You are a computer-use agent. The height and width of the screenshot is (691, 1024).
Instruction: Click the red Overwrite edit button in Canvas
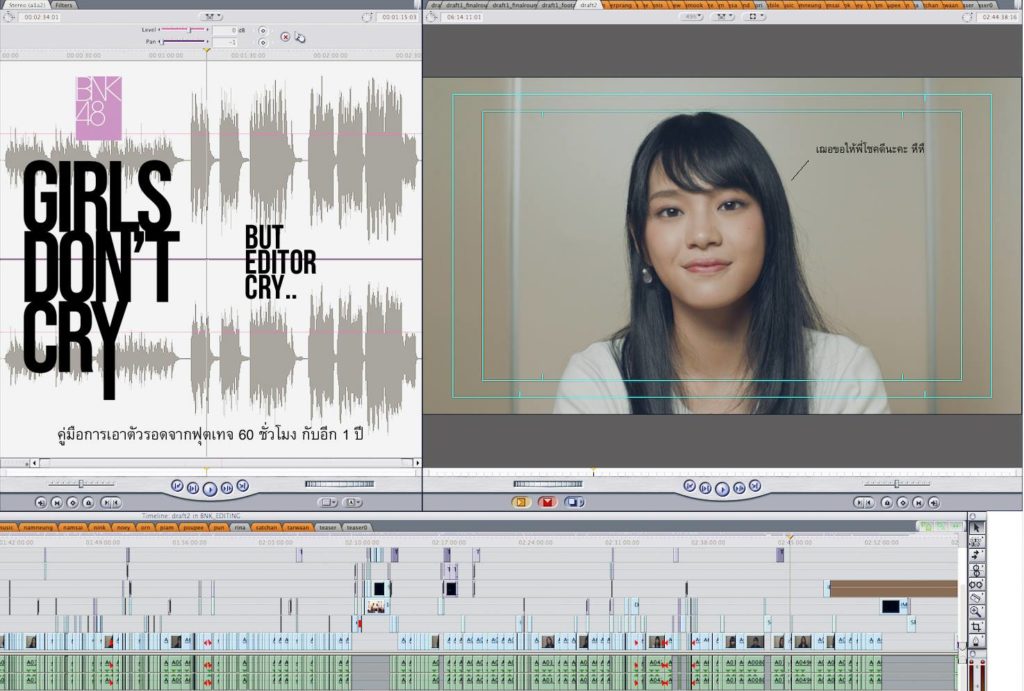coord(547,502)
